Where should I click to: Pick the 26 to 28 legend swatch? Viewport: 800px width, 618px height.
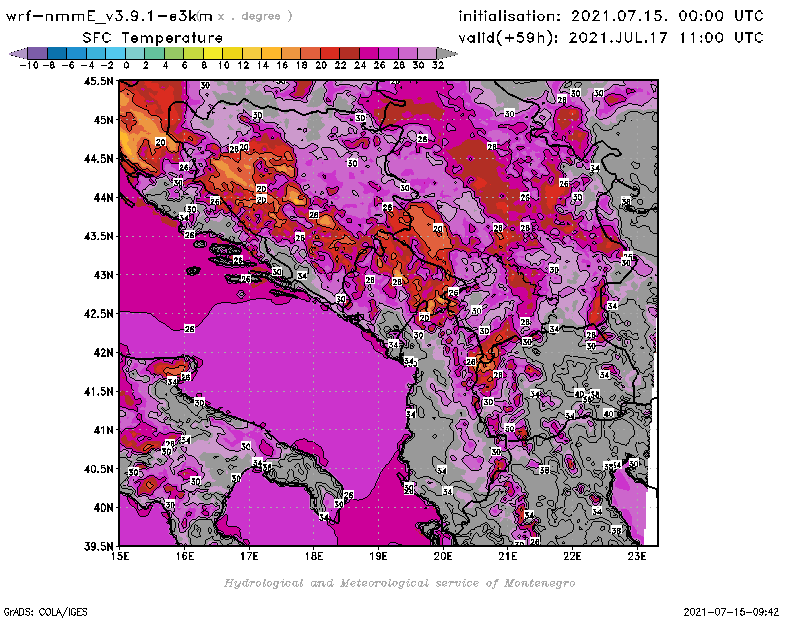(x=388, y=53)
